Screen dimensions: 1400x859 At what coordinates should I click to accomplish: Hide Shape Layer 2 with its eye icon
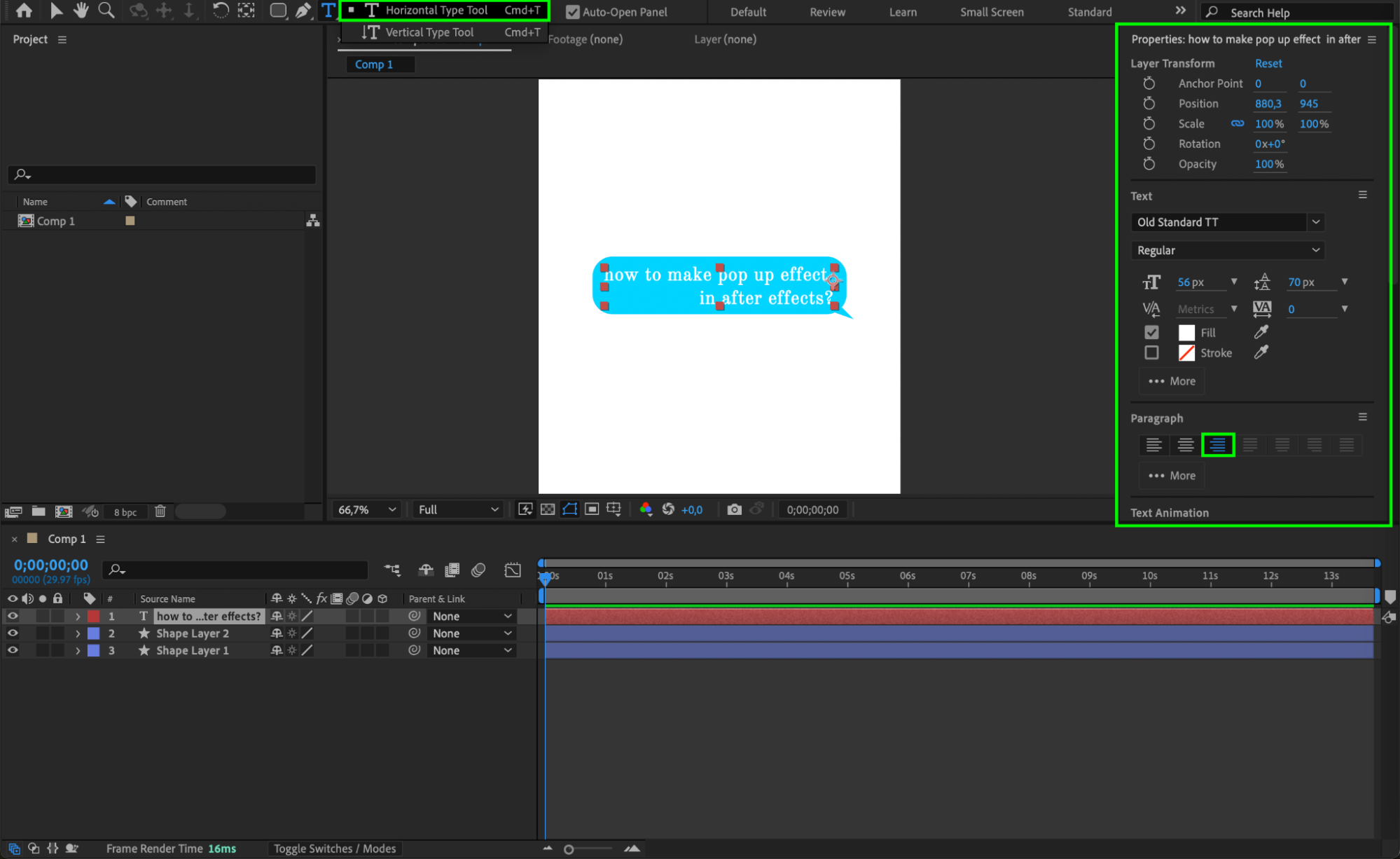coord(13,633)
